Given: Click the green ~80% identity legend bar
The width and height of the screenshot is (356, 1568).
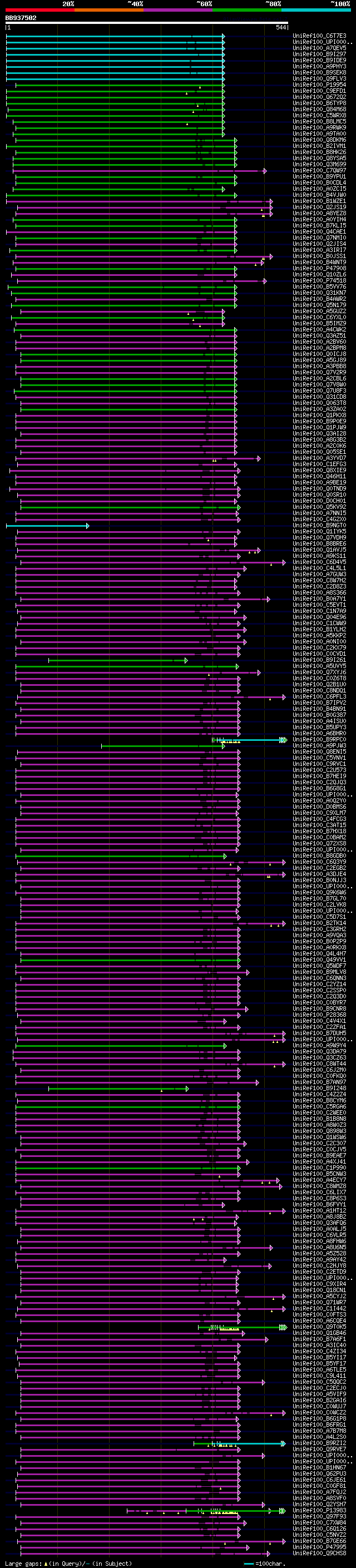Looking at the screenshot, I should tap(247, 10).
